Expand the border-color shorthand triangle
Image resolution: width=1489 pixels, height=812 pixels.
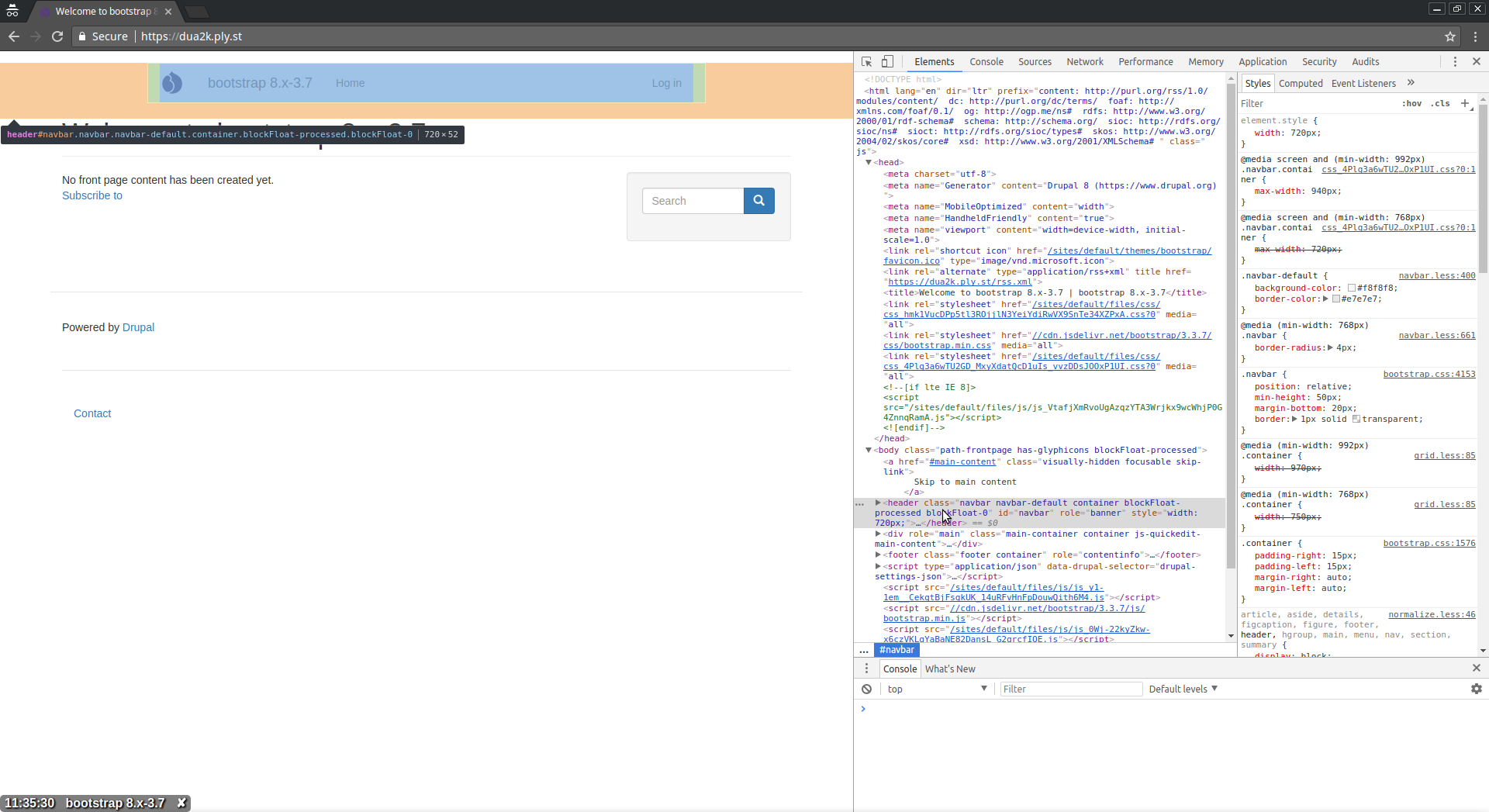[x=1325, y=299]
